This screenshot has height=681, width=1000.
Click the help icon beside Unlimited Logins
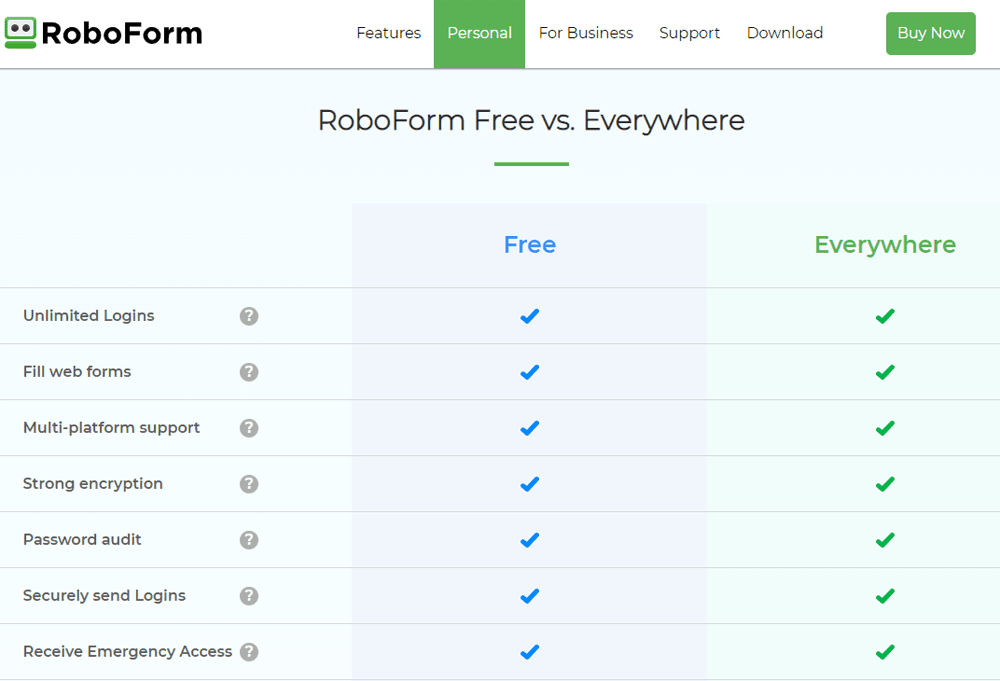(x=249, y=316)
